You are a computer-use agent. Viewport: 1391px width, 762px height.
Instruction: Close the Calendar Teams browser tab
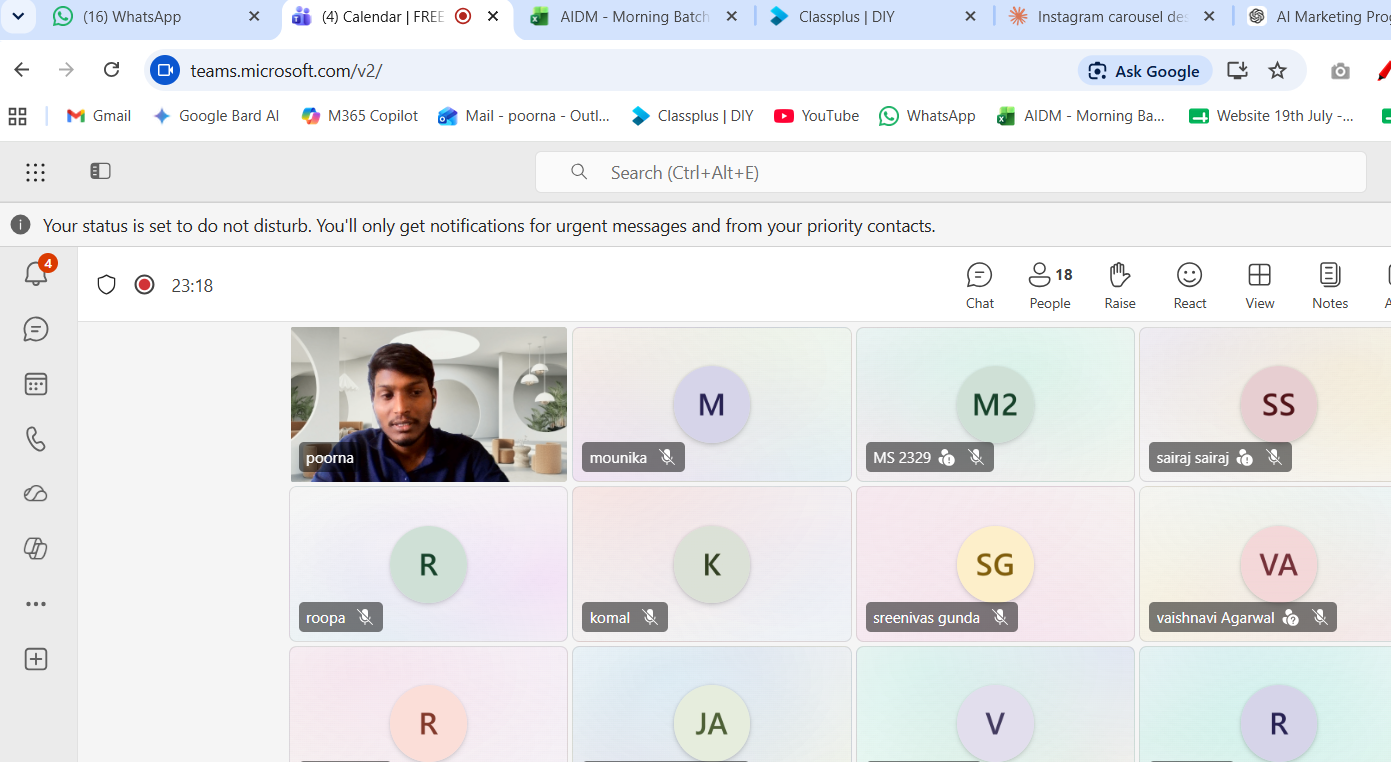coord(492,16)
